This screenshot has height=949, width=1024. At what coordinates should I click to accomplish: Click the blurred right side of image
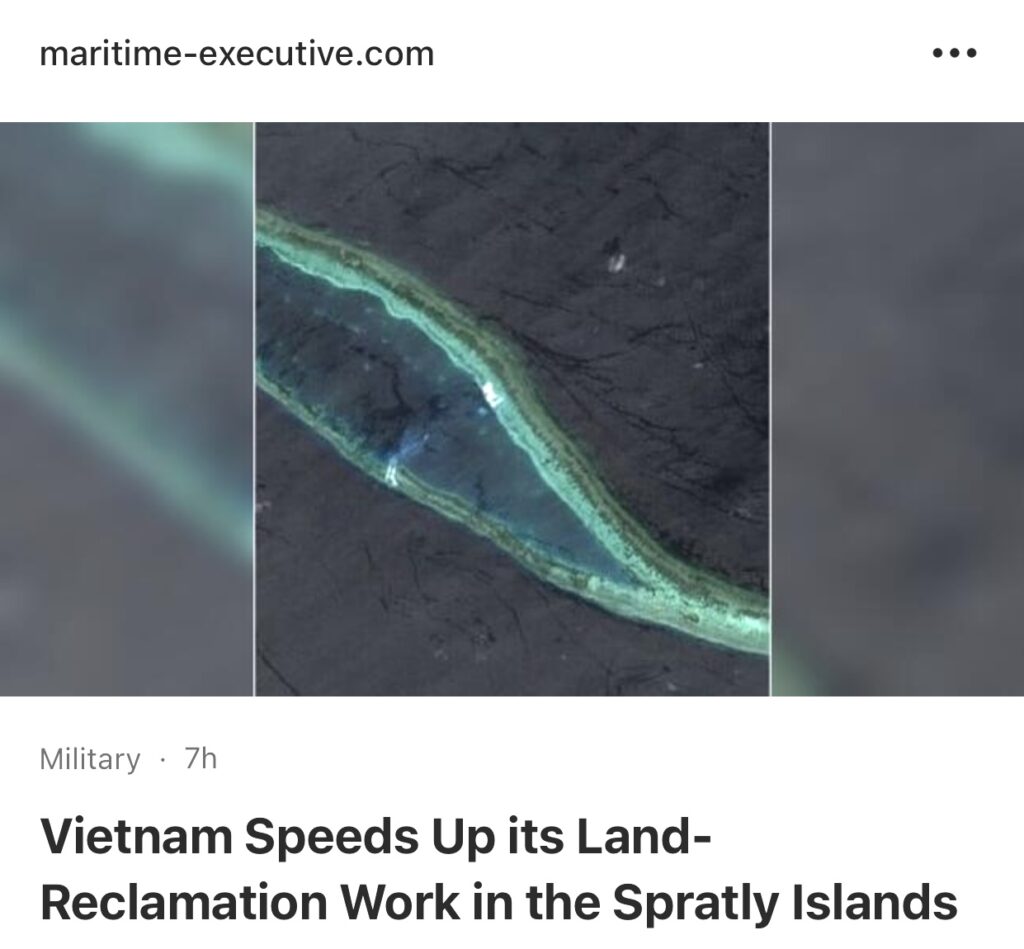point(897,409)
